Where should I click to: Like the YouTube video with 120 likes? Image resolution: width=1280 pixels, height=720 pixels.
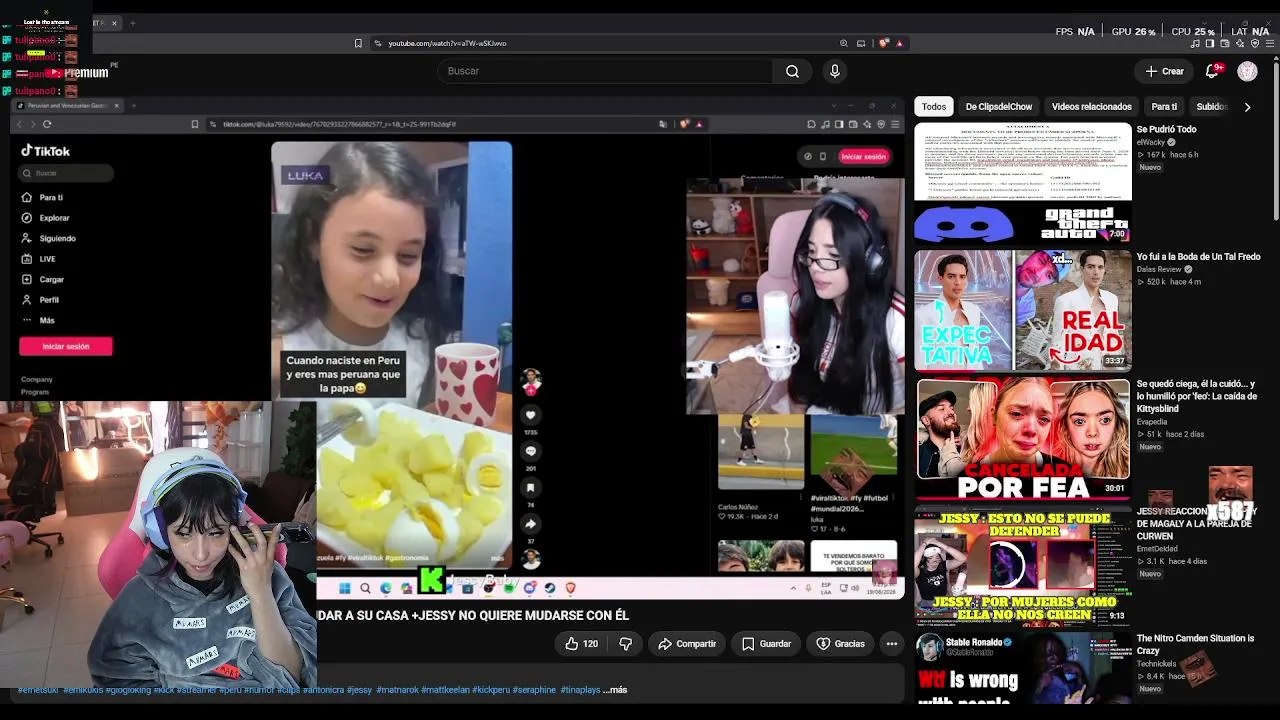[x=581, y=644]
